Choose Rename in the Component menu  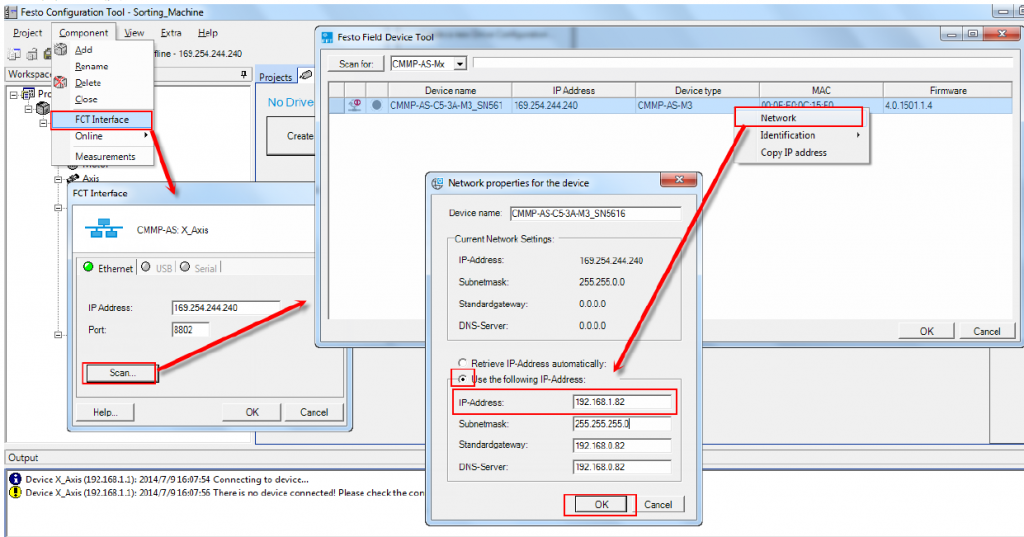coord(91,66)
